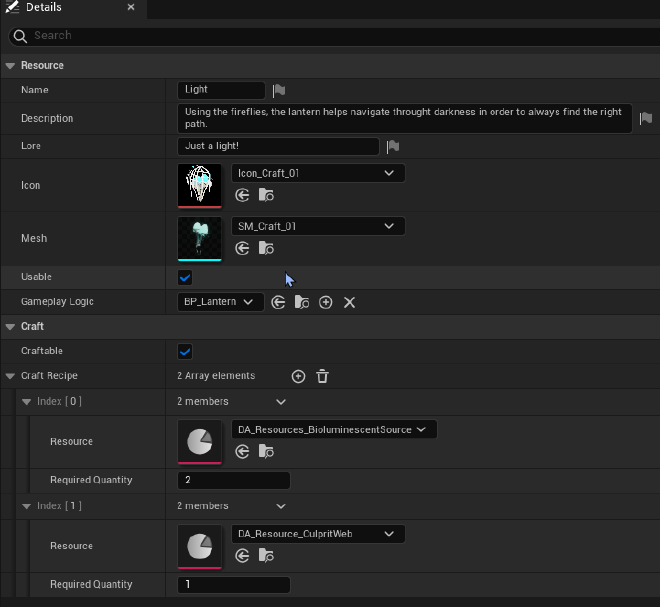Collapse the Resource category section

10,66
